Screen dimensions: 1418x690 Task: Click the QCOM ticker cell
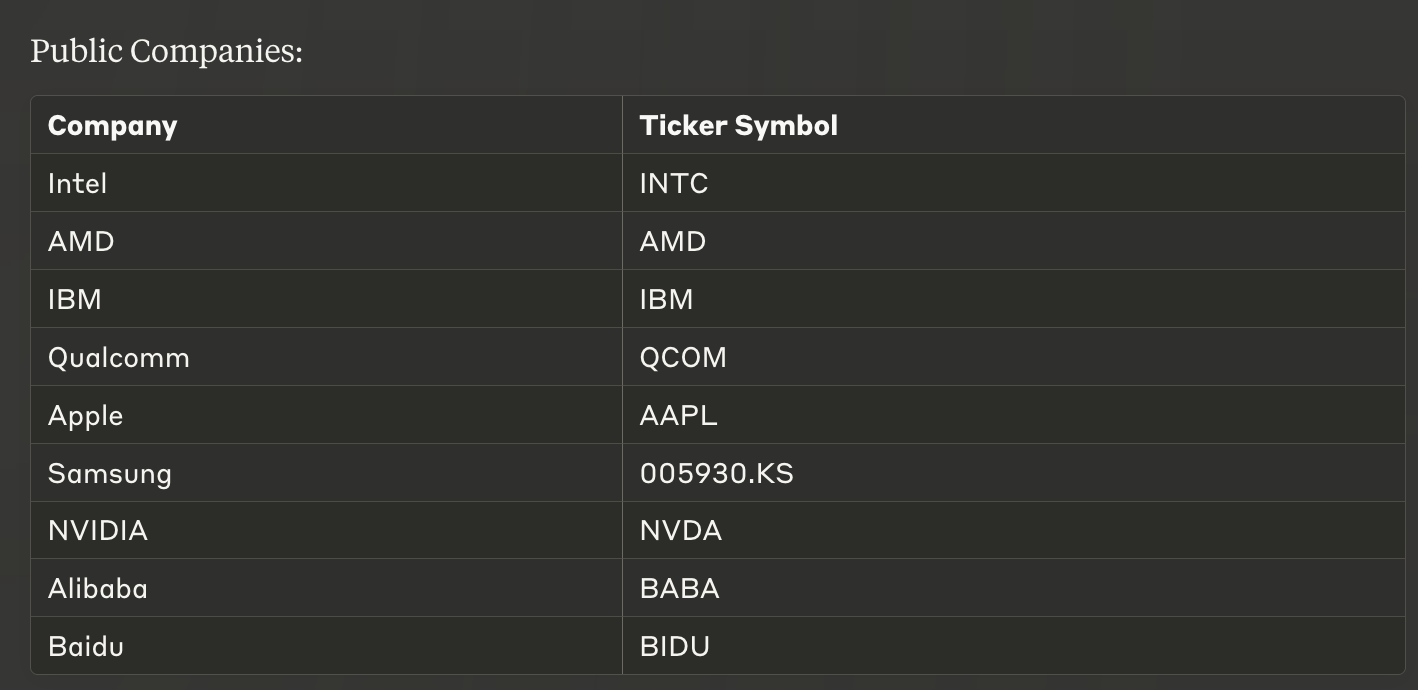click(1013, 357)
